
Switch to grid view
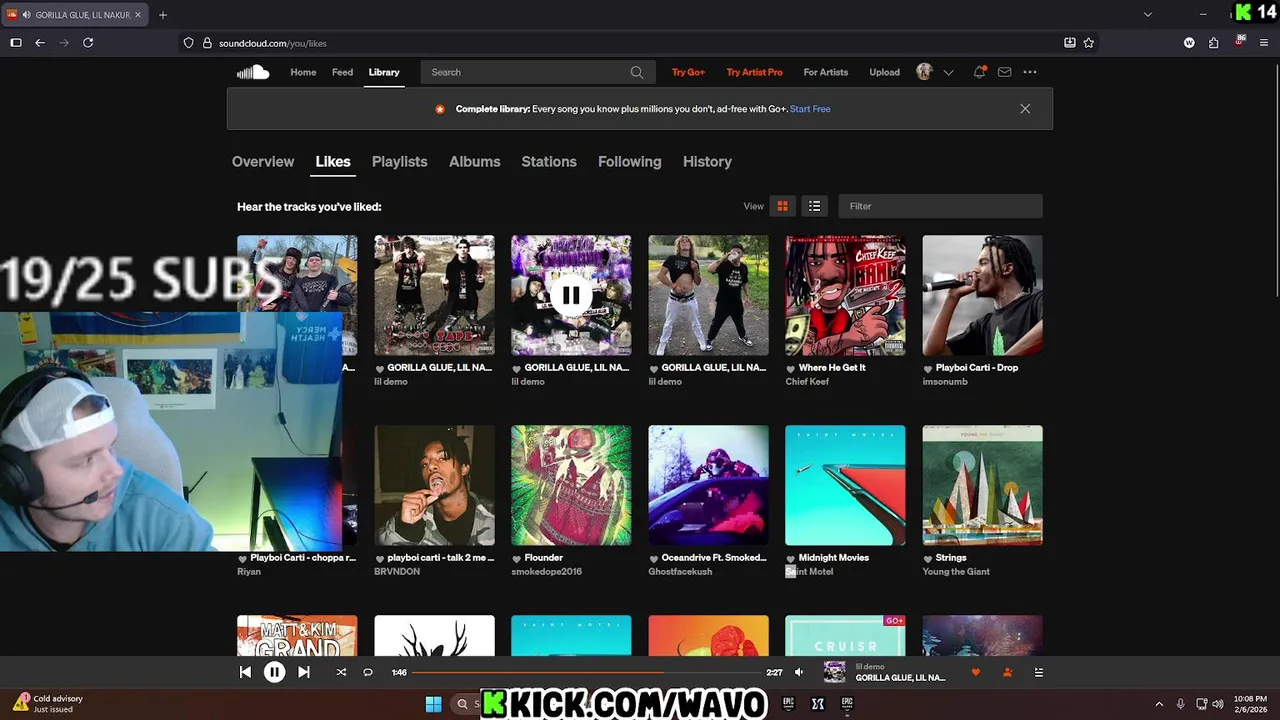pyautogui.click(x=783, y=206)
